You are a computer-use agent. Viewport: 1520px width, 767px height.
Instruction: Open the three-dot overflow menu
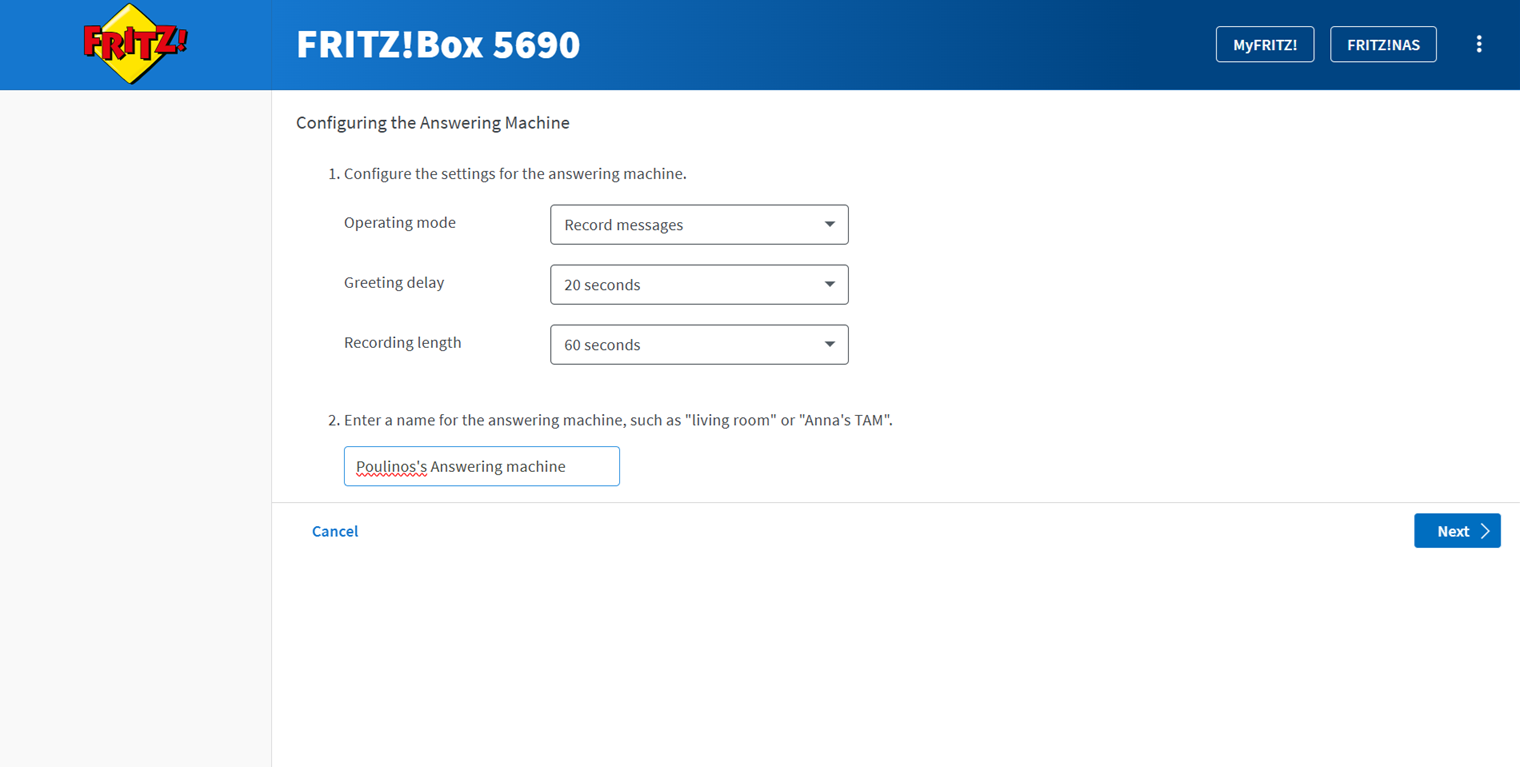(x=1479, y=44)
